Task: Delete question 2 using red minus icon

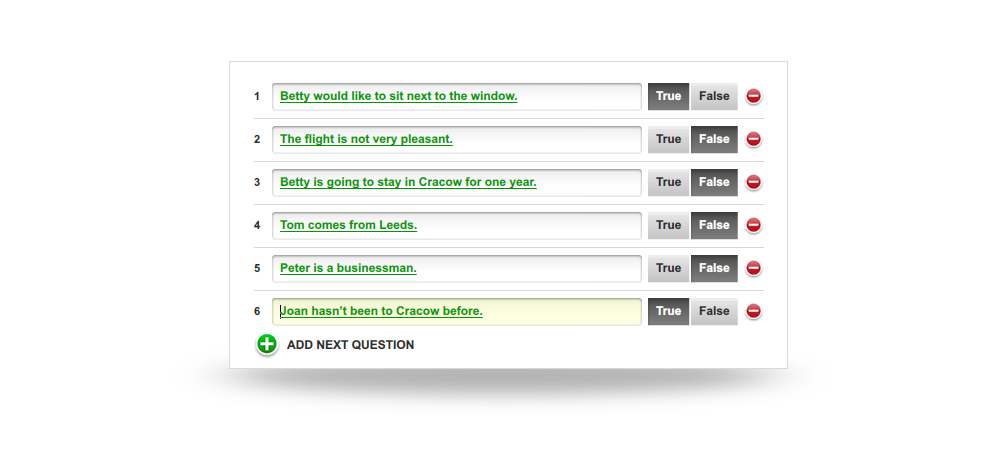Action: pyautogui.click(x=753, y=139)
